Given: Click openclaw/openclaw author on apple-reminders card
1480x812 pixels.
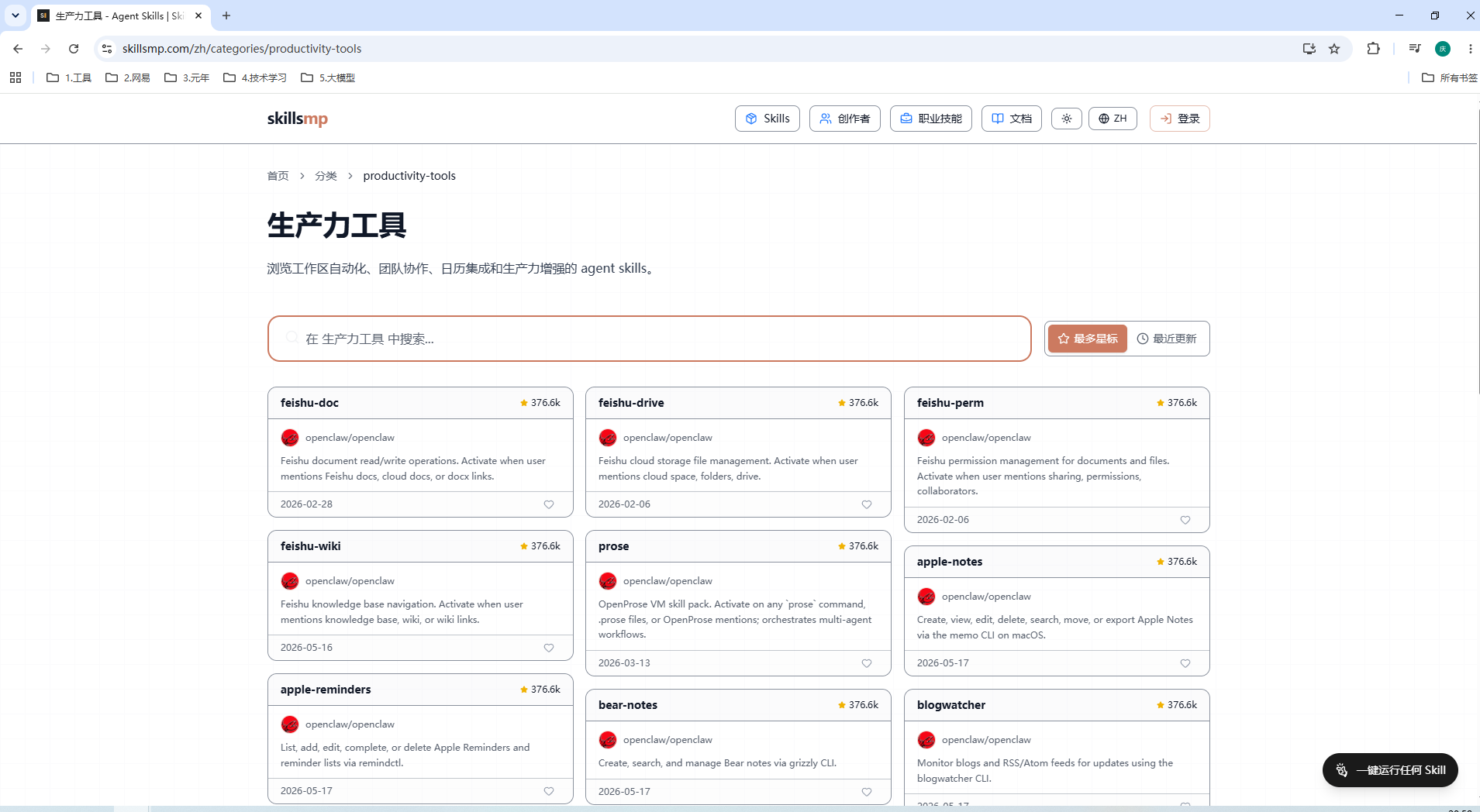Looking at the screenshot, I should (x=350, y=724).
